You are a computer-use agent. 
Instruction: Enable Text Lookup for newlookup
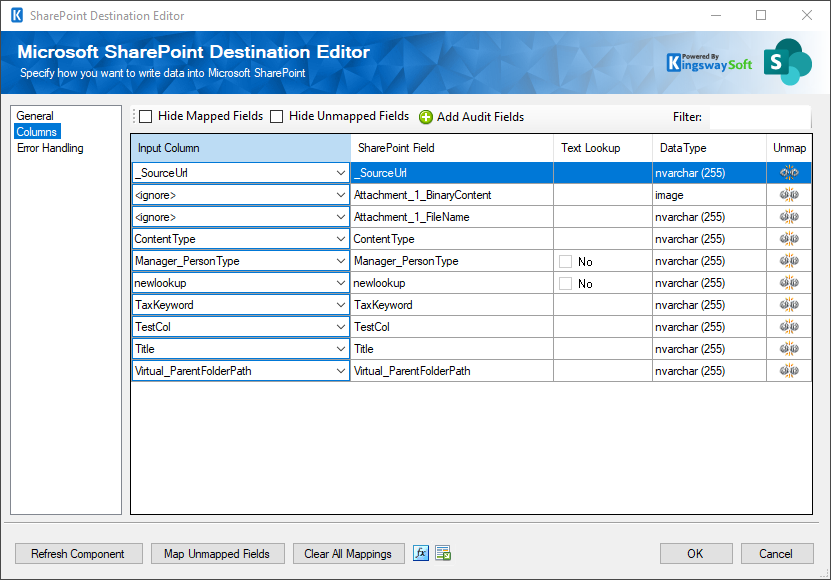click(x=565, y=284)
